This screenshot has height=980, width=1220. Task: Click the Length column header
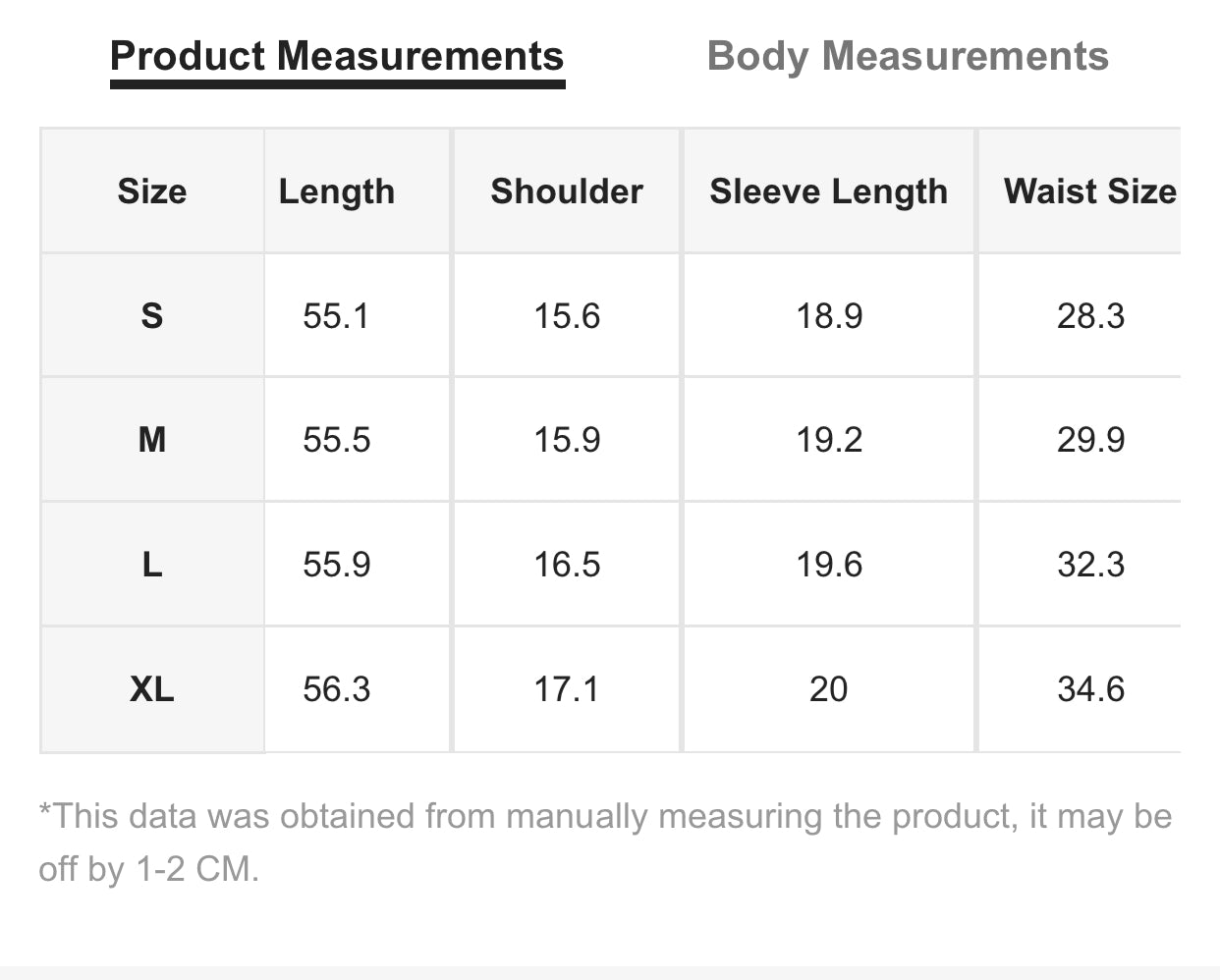337,191
